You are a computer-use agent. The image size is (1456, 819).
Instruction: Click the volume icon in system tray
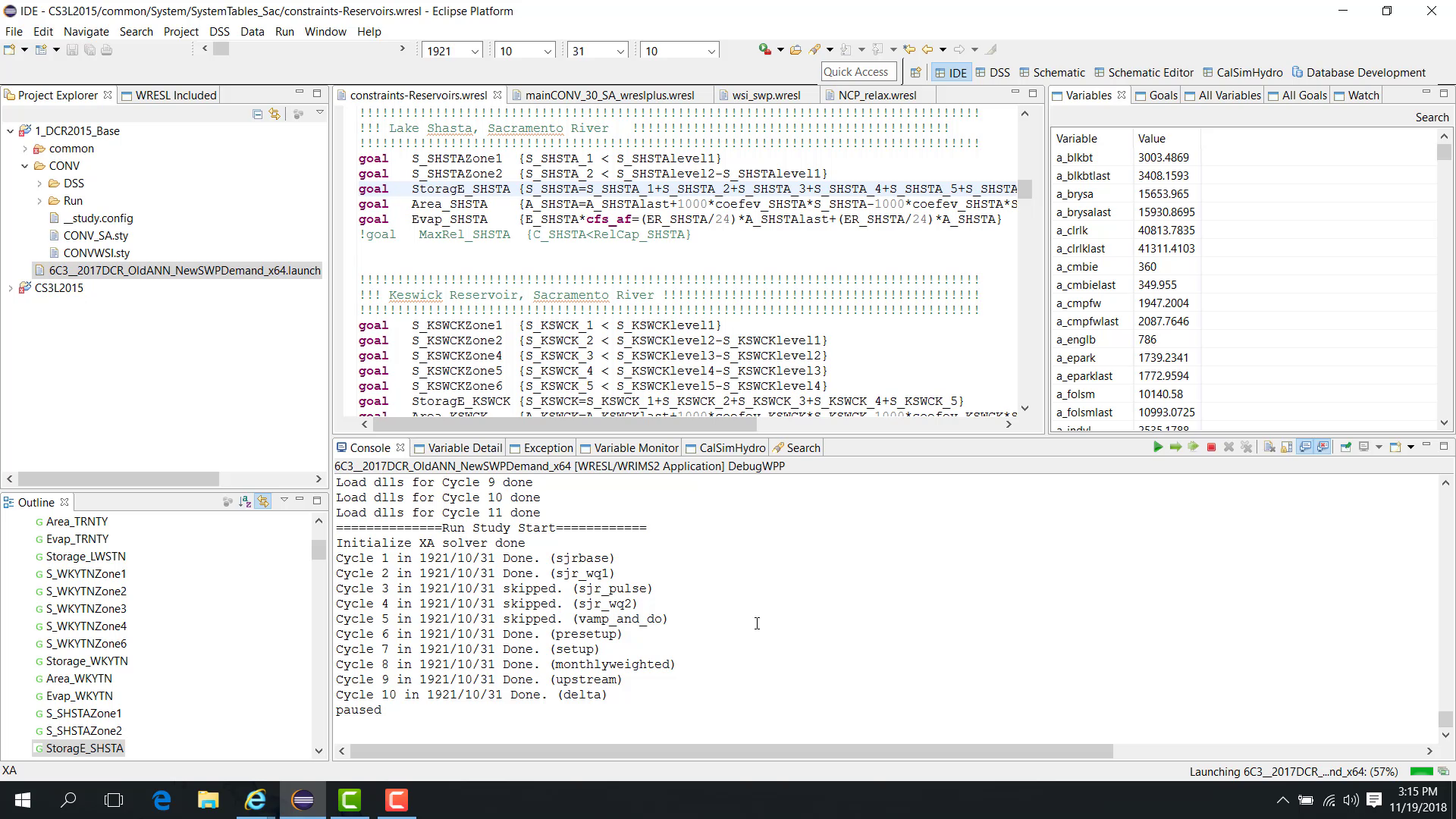(1351, 799)
